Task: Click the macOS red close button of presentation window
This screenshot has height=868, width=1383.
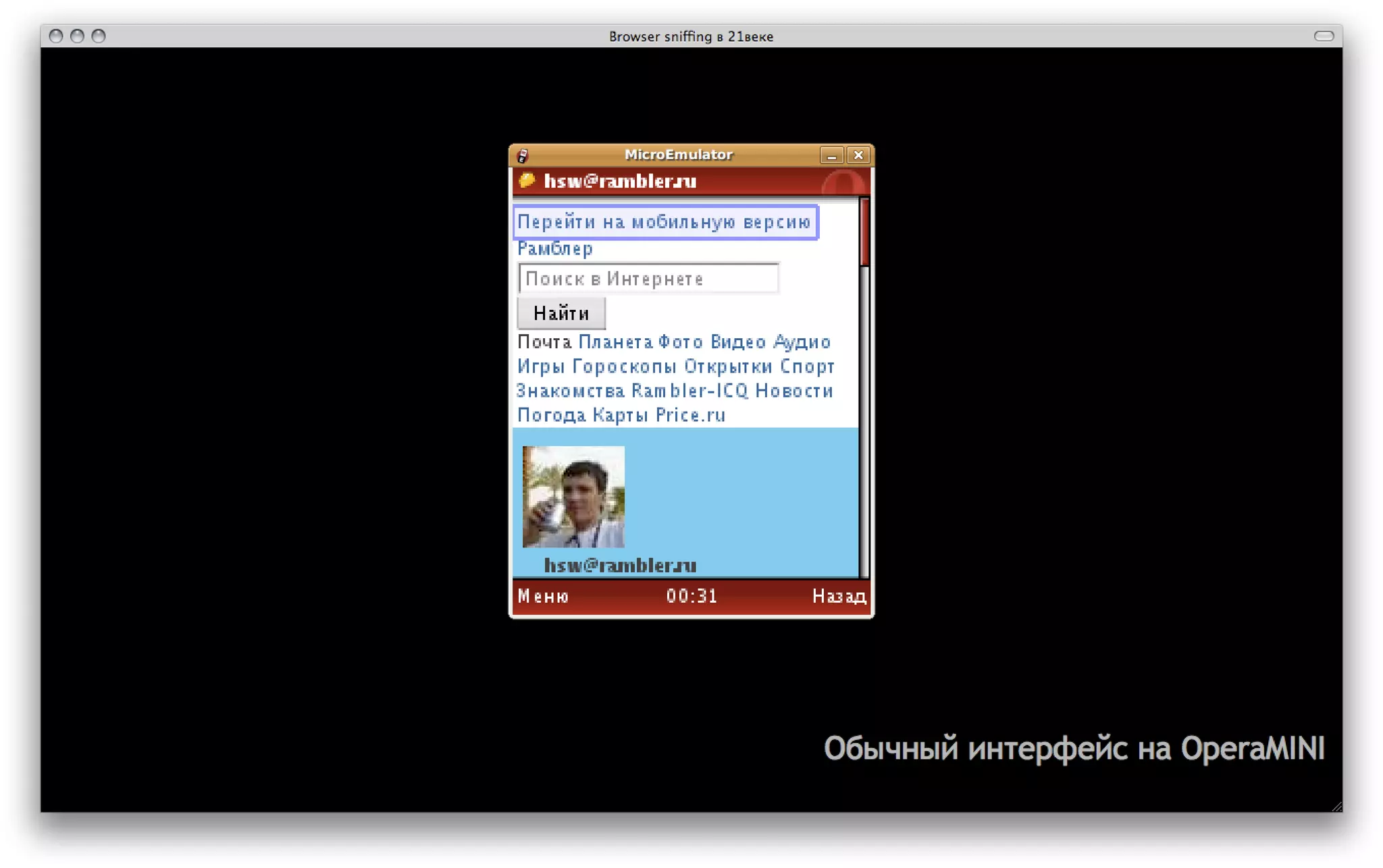Action: click(x=56, y=36)
